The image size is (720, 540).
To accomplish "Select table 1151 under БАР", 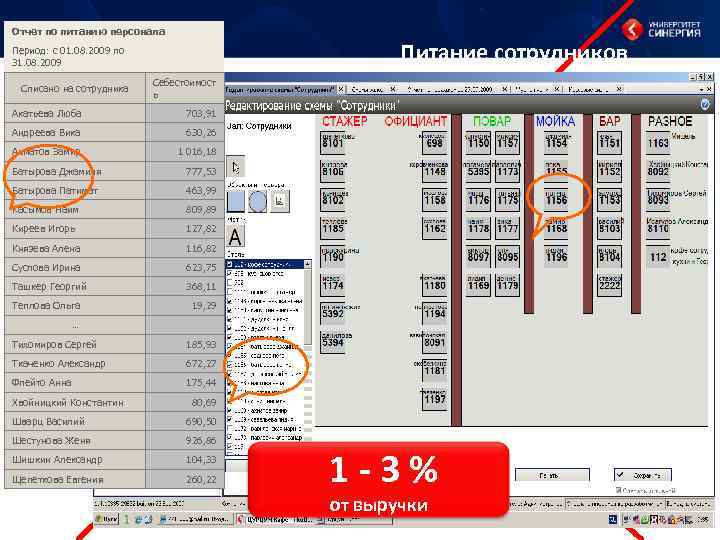I will pos(610,143).
